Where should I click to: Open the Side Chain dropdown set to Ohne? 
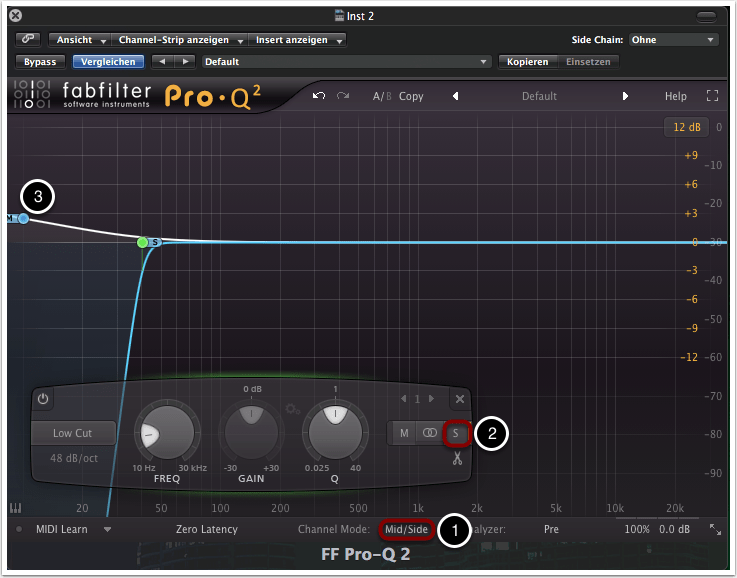[x=673, y=40]
